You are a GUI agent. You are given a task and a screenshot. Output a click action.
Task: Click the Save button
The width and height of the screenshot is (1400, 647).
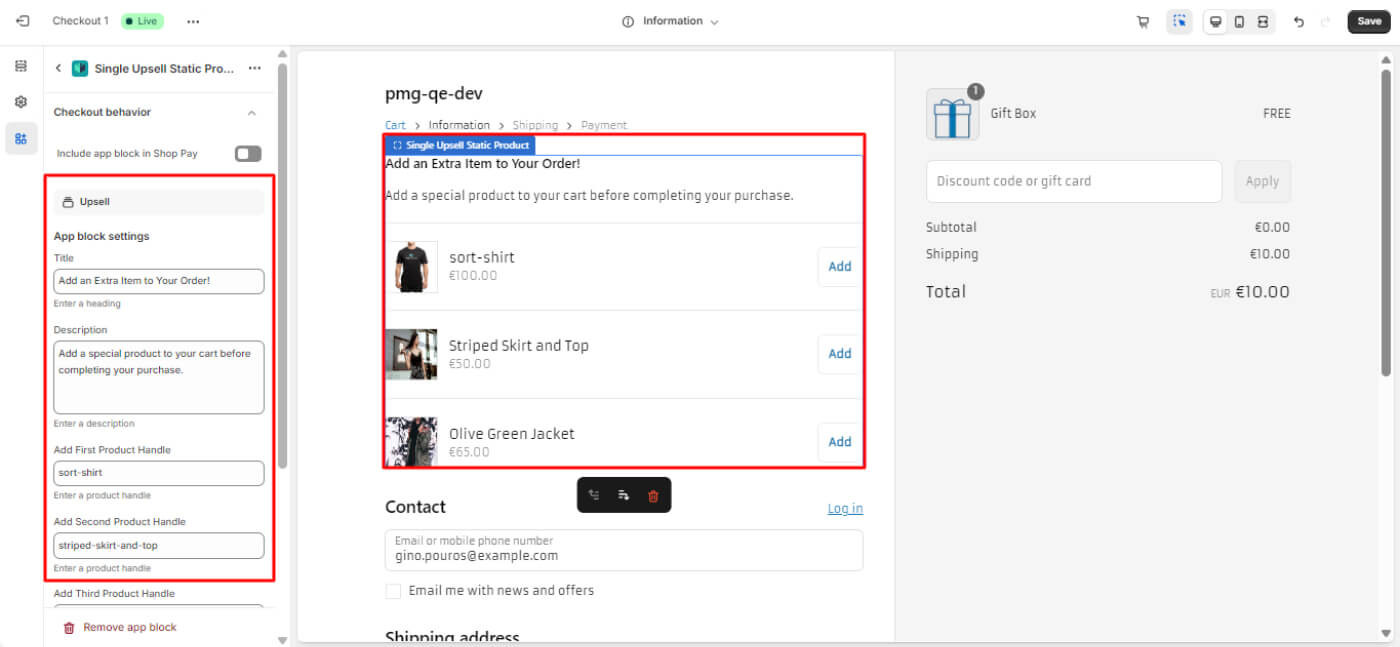click(x=1369, y=21)
